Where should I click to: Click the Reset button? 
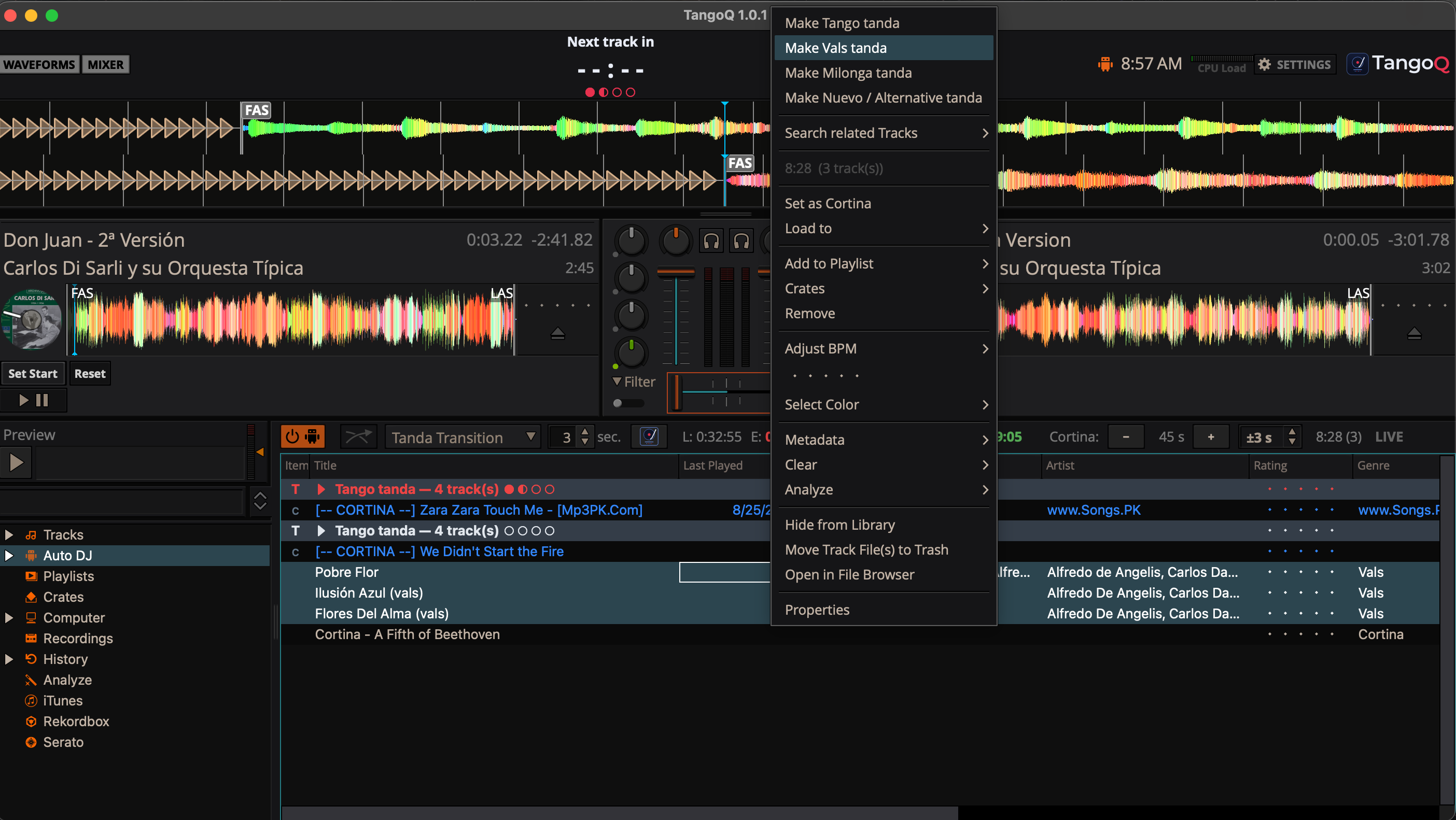pos(90,374)
